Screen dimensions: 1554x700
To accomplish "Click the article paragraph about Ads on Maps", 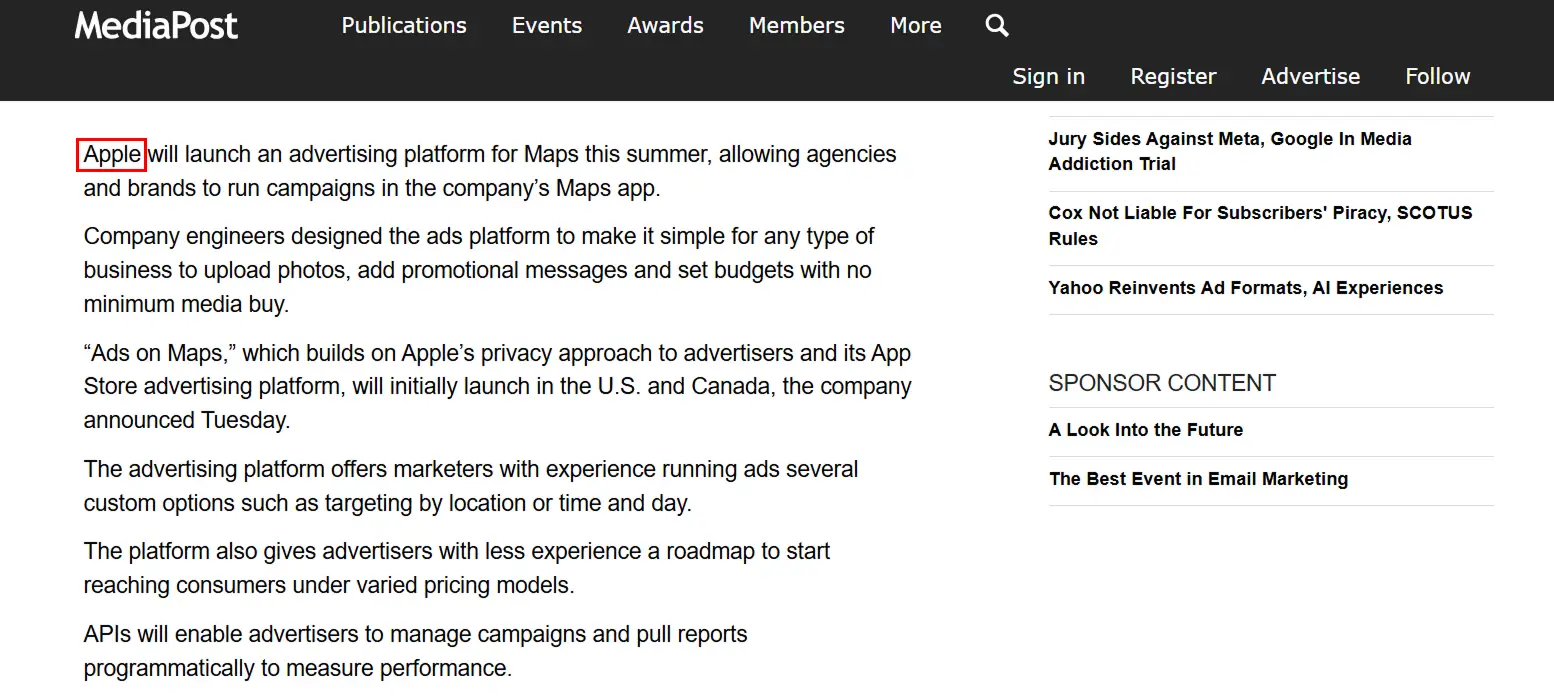I will (497, 386).
